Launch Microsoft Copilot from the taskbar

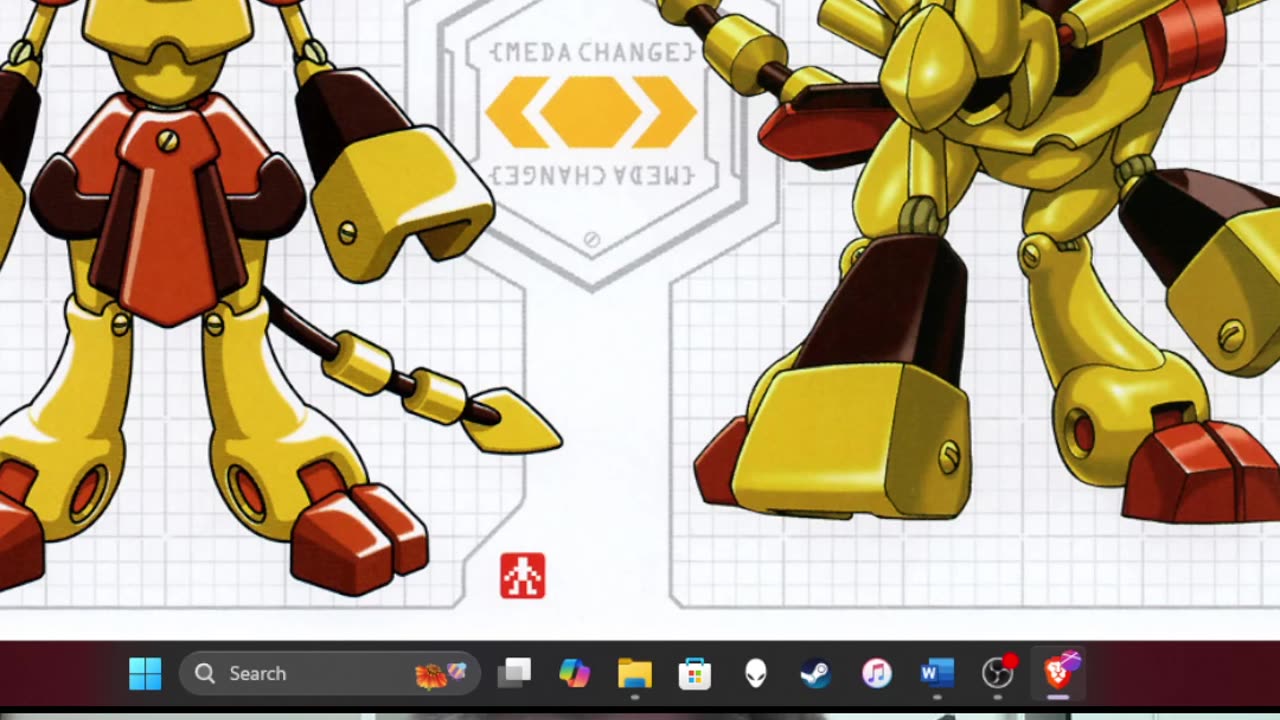pyautogui.click(x=575, y=674)
